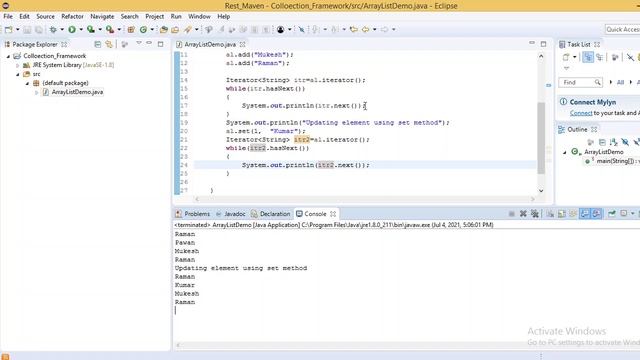Open the File menu
The image size is (640, 360).
pos(8,16)
